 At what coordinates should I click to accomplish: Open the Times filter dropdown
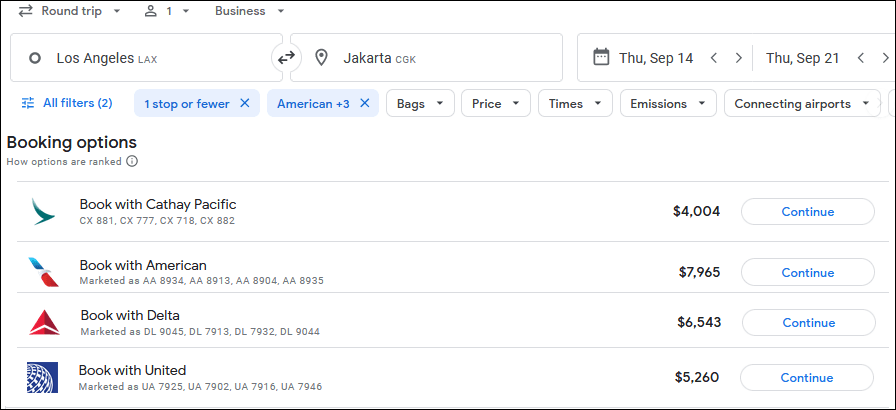[x=575, y=103]
